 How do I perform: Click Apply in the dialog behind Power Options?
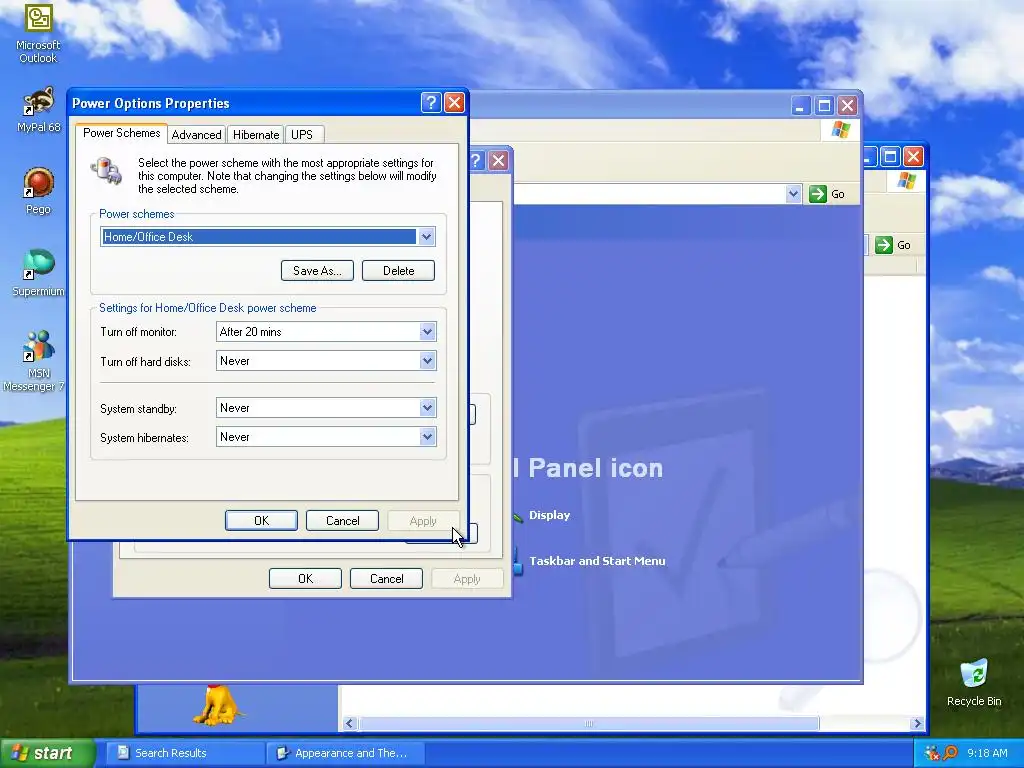[x=467, y=579]
